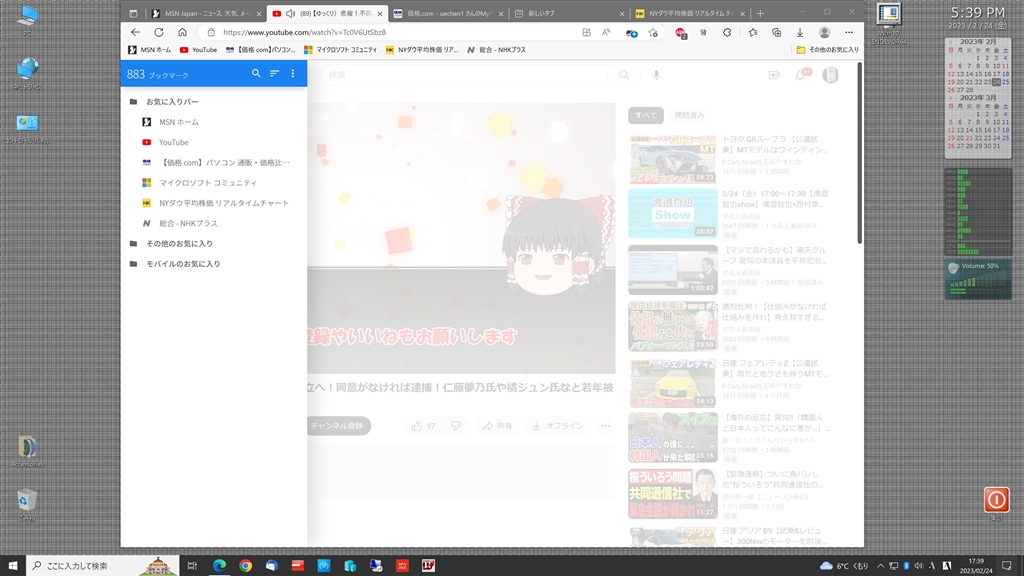
Task: Switch to the 新しいタブ tab
Action: point(569,13)
